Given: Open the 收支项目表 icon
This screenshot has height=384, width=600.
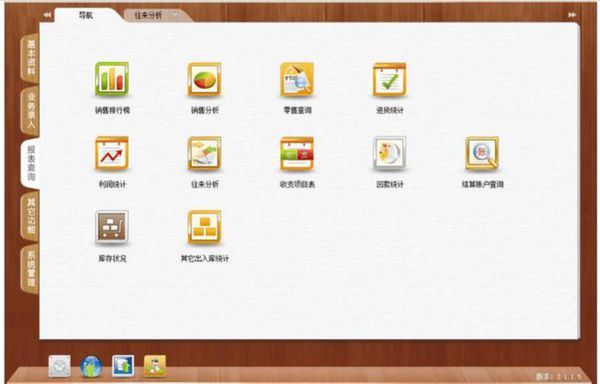Looking at the screenshot, I should click(297, 153).
